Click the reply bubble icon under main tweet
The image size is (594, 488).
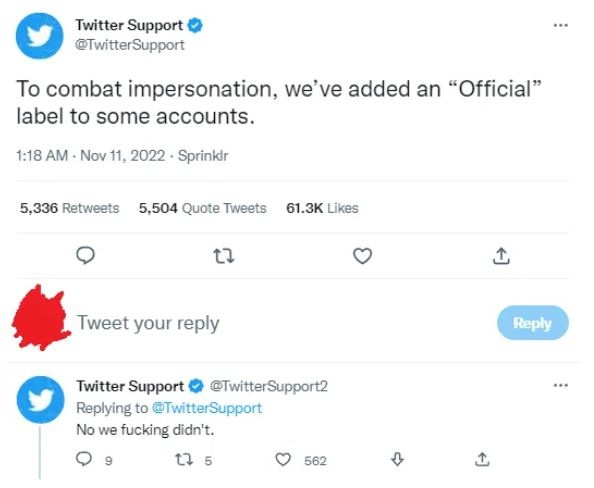(85, 256)
